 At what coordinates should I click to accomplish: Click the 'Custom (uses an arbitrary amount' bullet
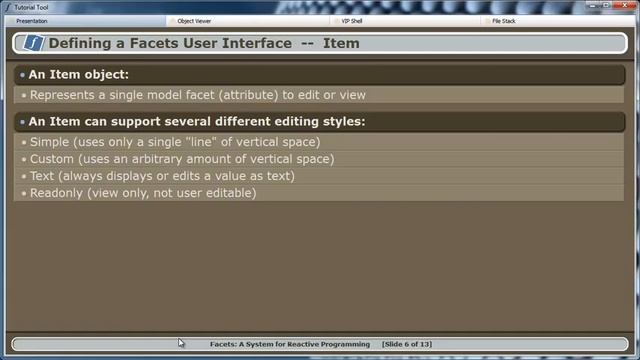[x=319, y=159]
